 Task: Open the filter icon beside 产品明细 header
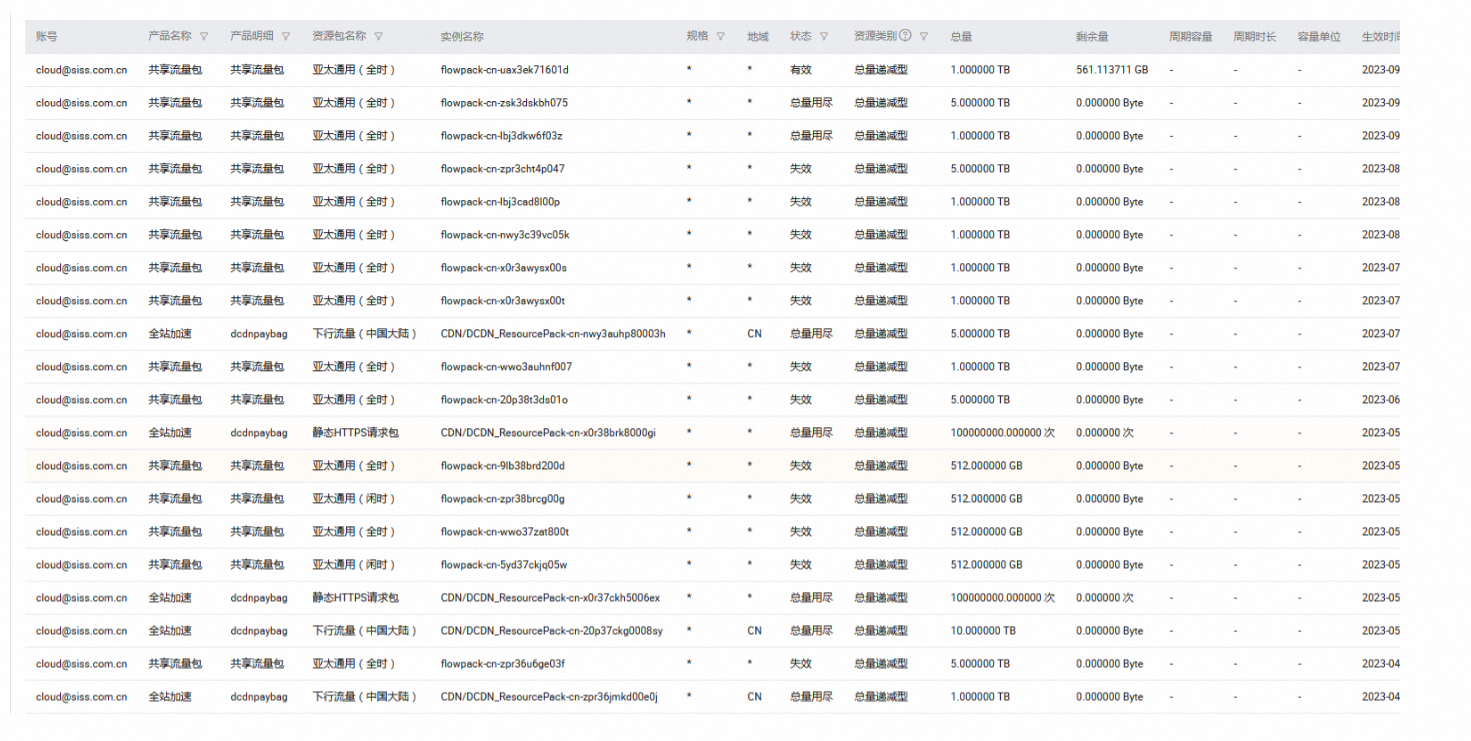pyautogui.click(x=286, y=36)
